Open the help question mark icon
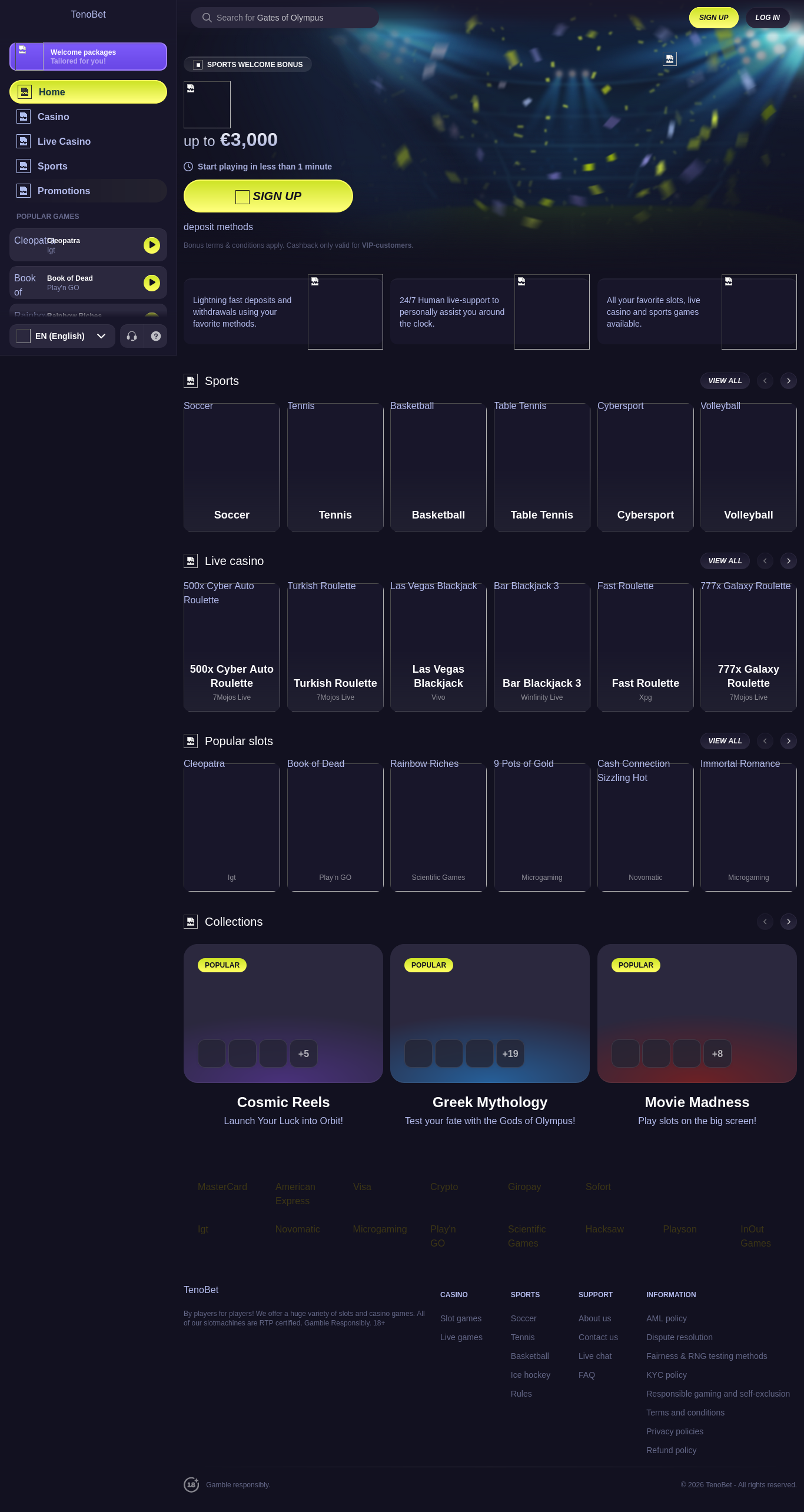 pos(156,336)
